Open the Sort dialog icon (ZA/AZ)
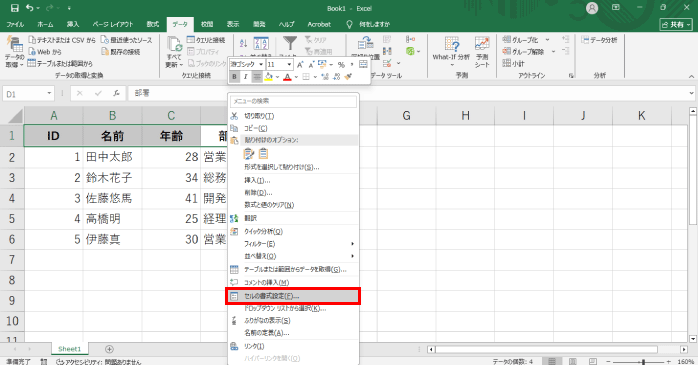The height and width of the screenshot is (365, 698). pos(261,43)
